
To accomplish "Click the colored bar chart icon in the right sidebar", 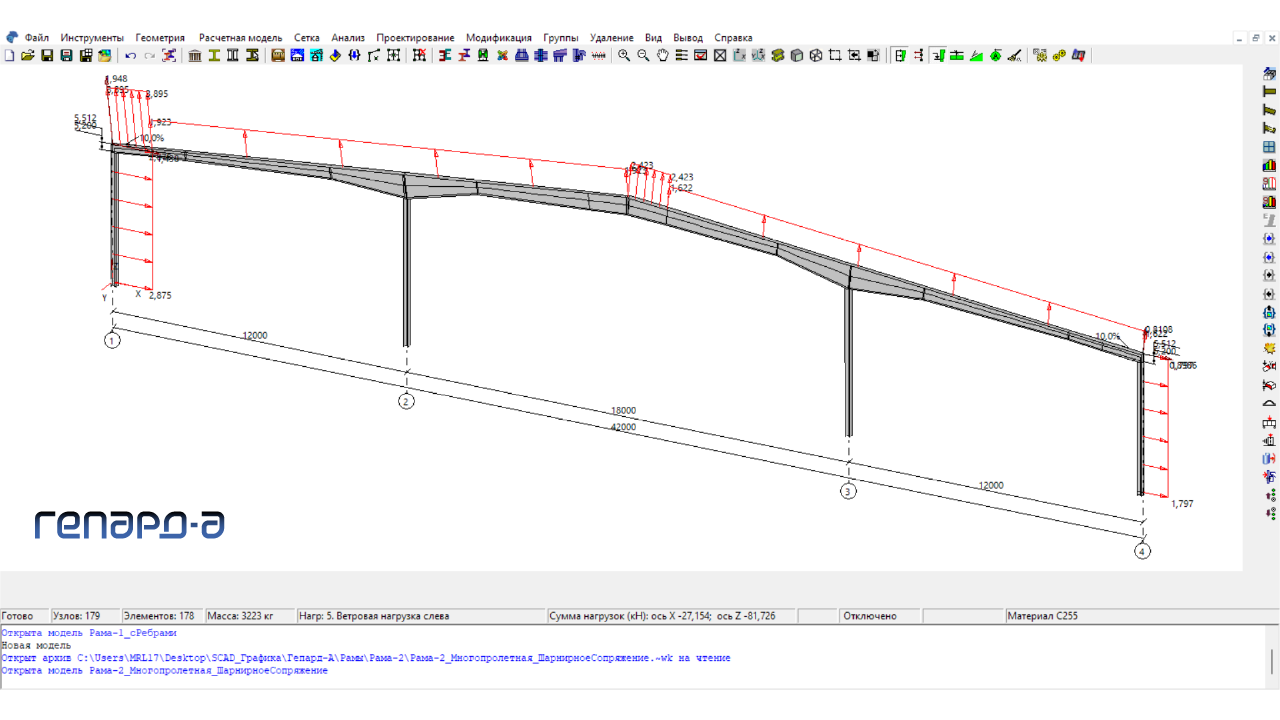I will (x=1269, y=165).
